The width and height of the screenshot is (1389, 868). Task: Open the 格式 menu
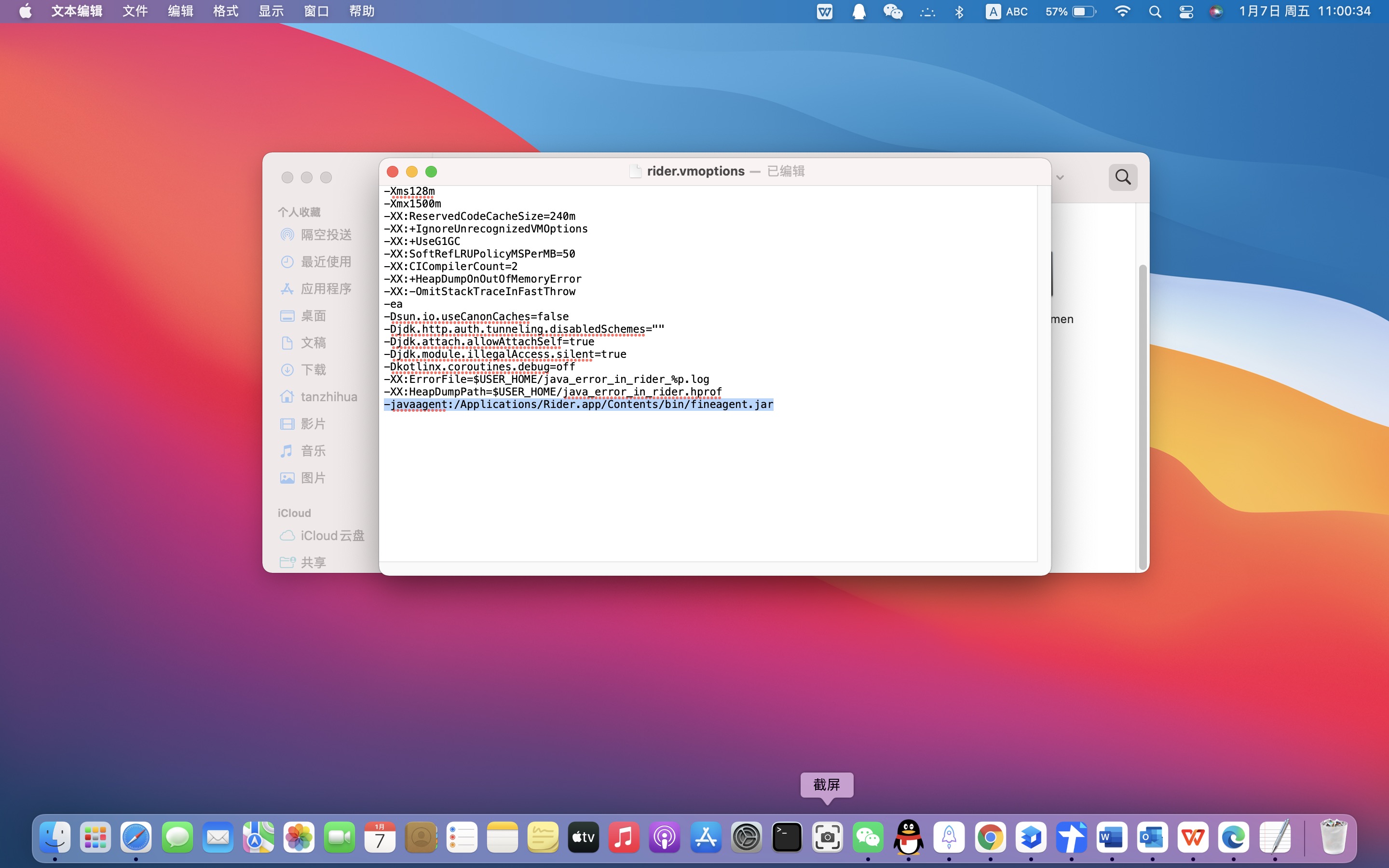click(x=226, y=12)
